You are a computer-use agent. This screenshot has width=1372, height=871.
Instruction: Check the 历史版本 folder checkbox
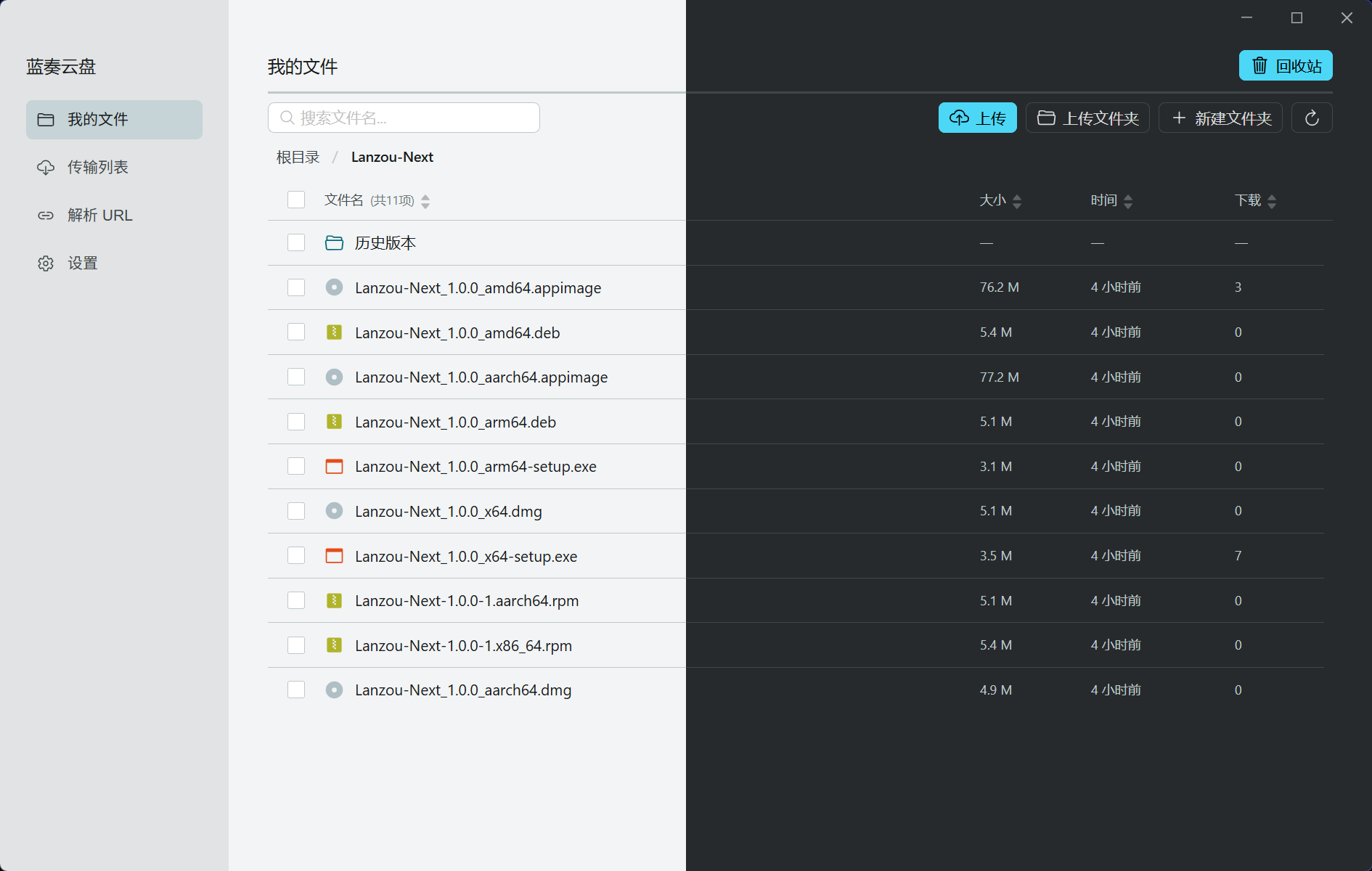(x=296, y=242)
